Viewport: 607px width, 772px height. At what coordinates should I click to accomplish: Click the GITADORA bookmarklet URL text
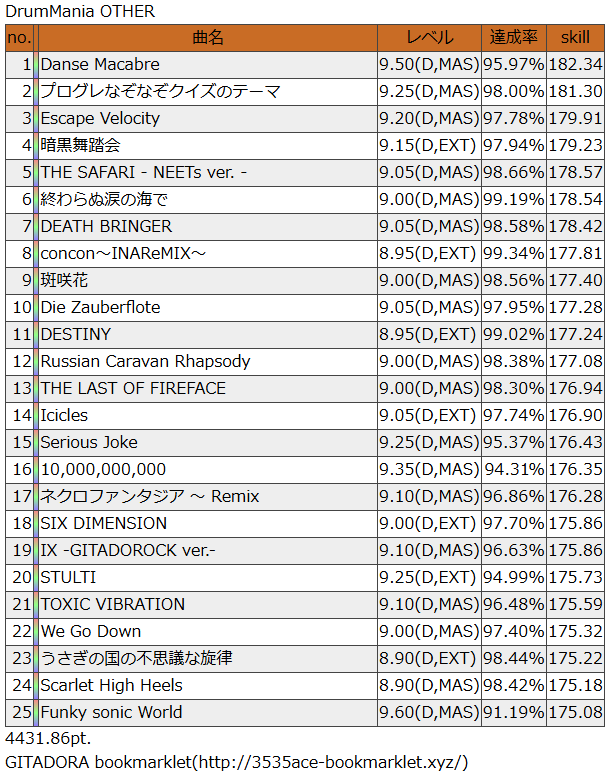coord(236,762)
